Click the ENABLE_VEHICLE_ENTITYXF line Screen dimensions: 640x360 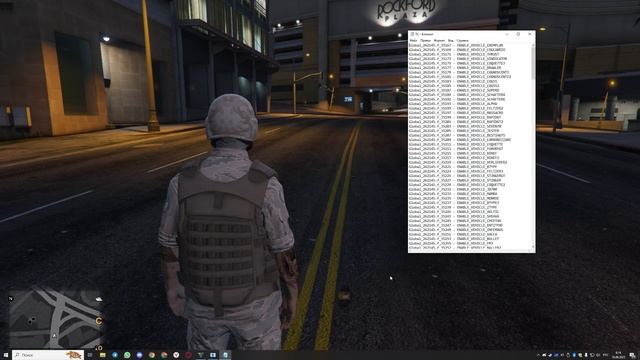(x=456, y=225)
